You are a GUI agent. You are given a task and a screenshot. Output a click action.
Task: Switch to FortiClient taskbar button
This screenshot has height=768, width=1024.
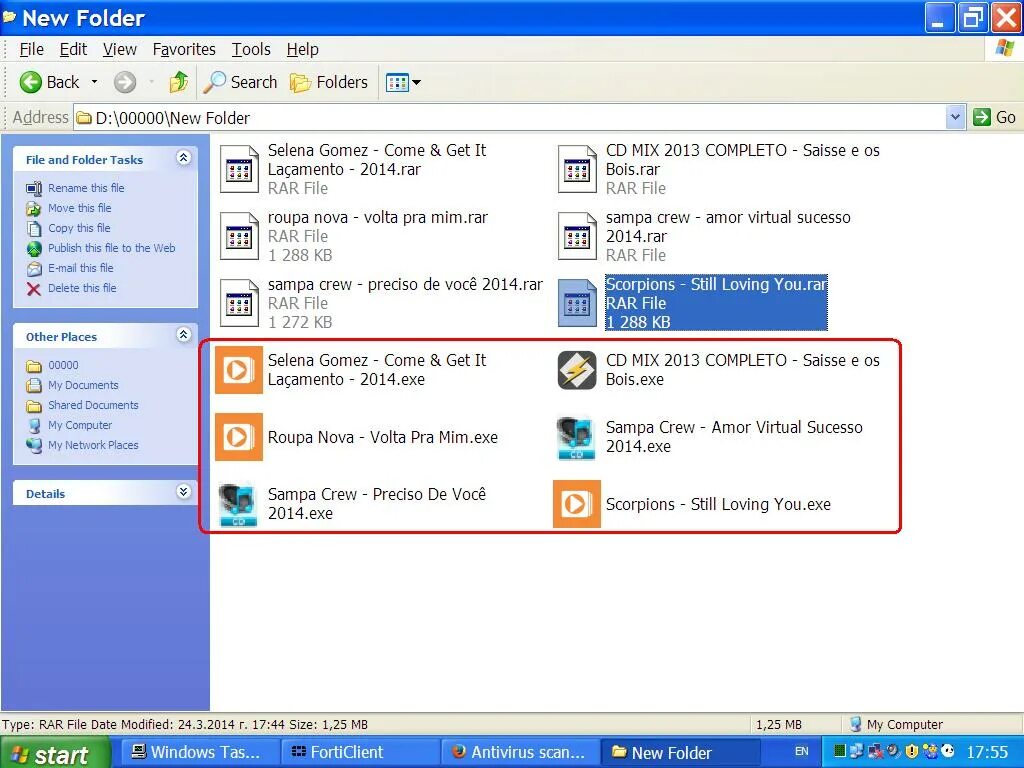point(359,752)
